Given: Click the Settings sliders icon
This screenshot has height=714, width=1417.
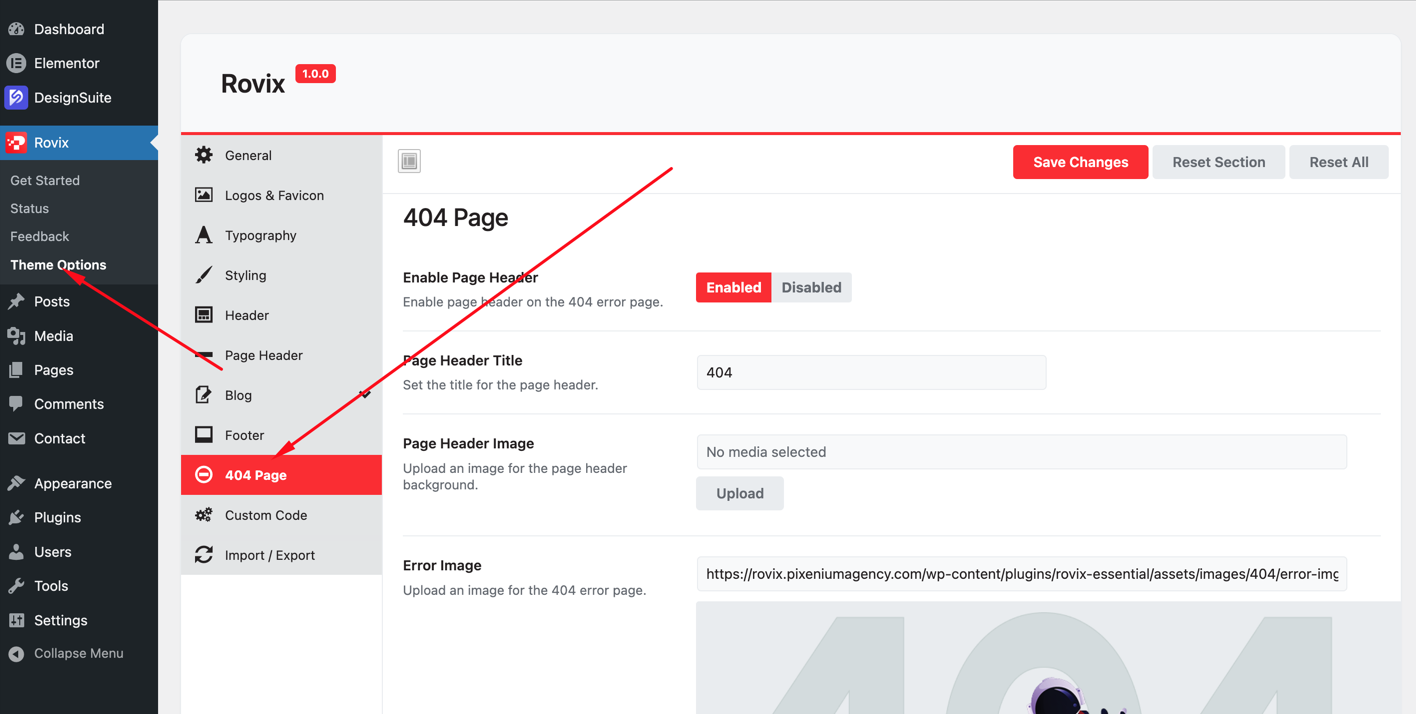Looking at the screenshot, I should click(16, 620).
